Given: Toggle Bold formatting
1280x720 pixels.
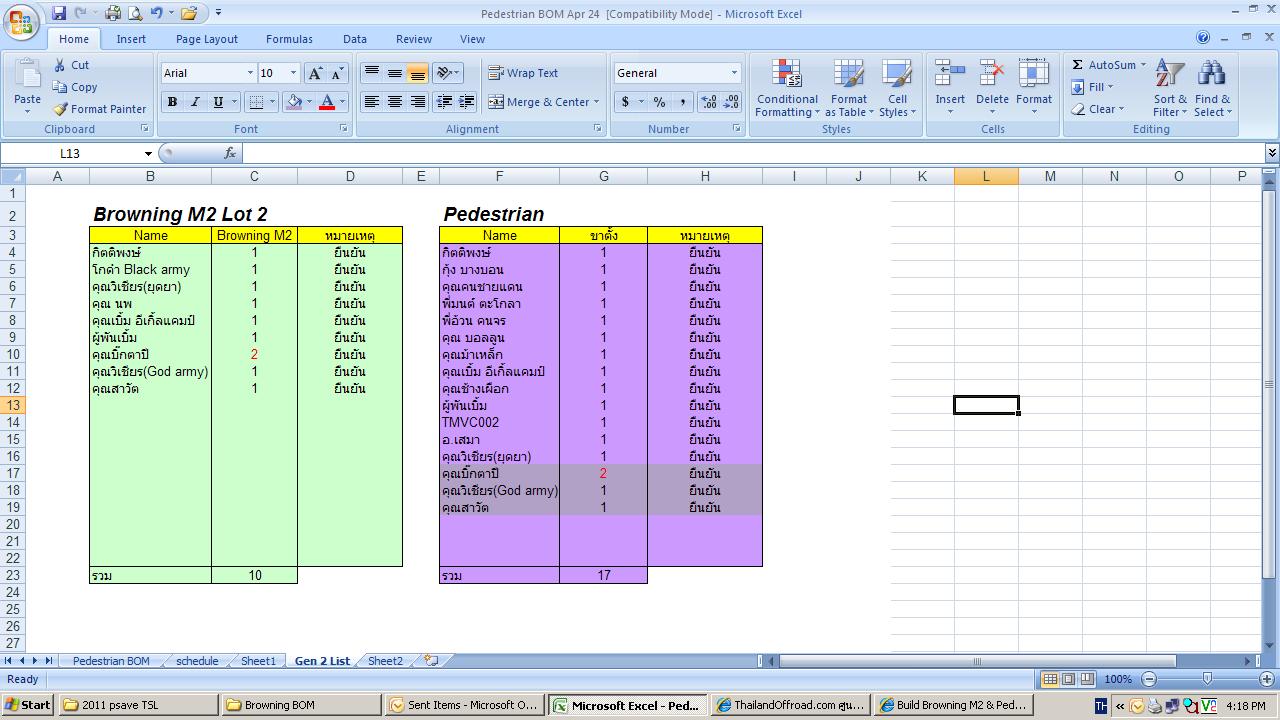Looking at the screenshot, I should point(172,102).
